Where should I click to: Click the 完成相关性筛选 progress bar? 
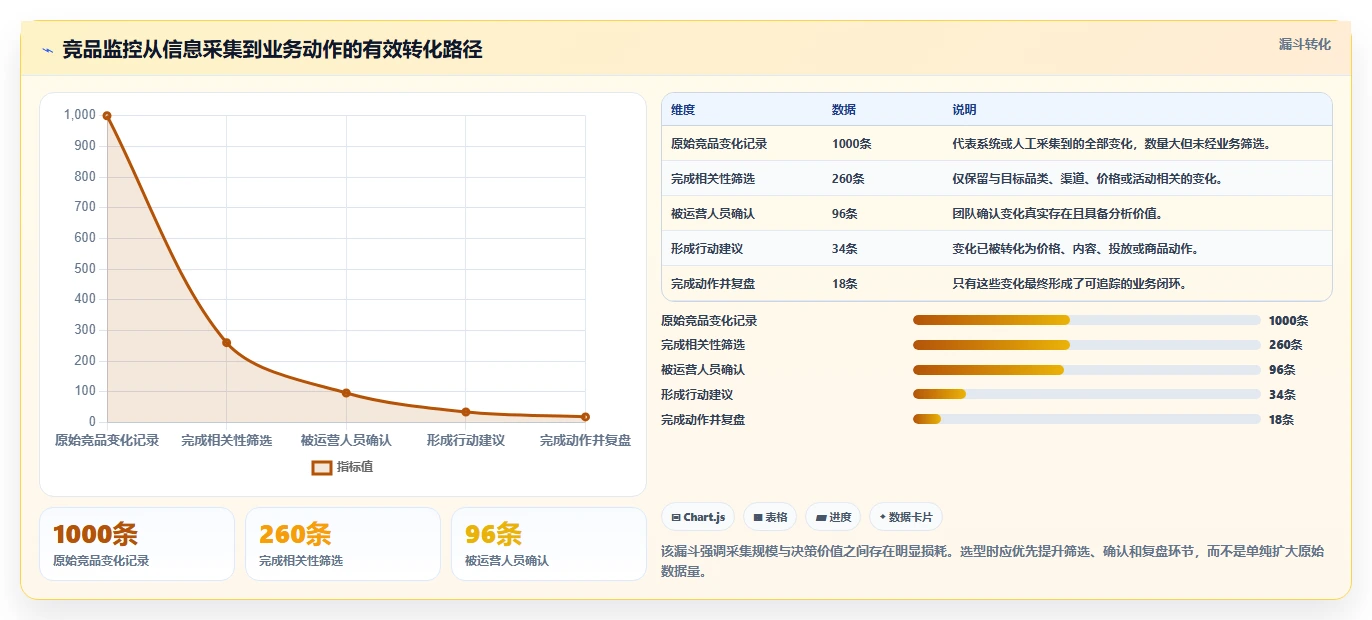coord(1086,345)
